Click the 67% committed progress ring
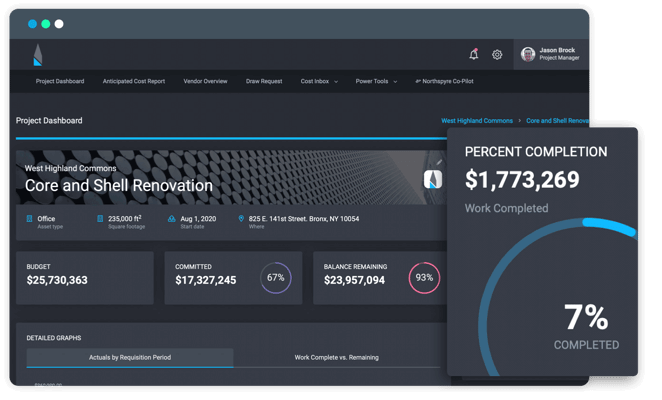 (276, 278)
